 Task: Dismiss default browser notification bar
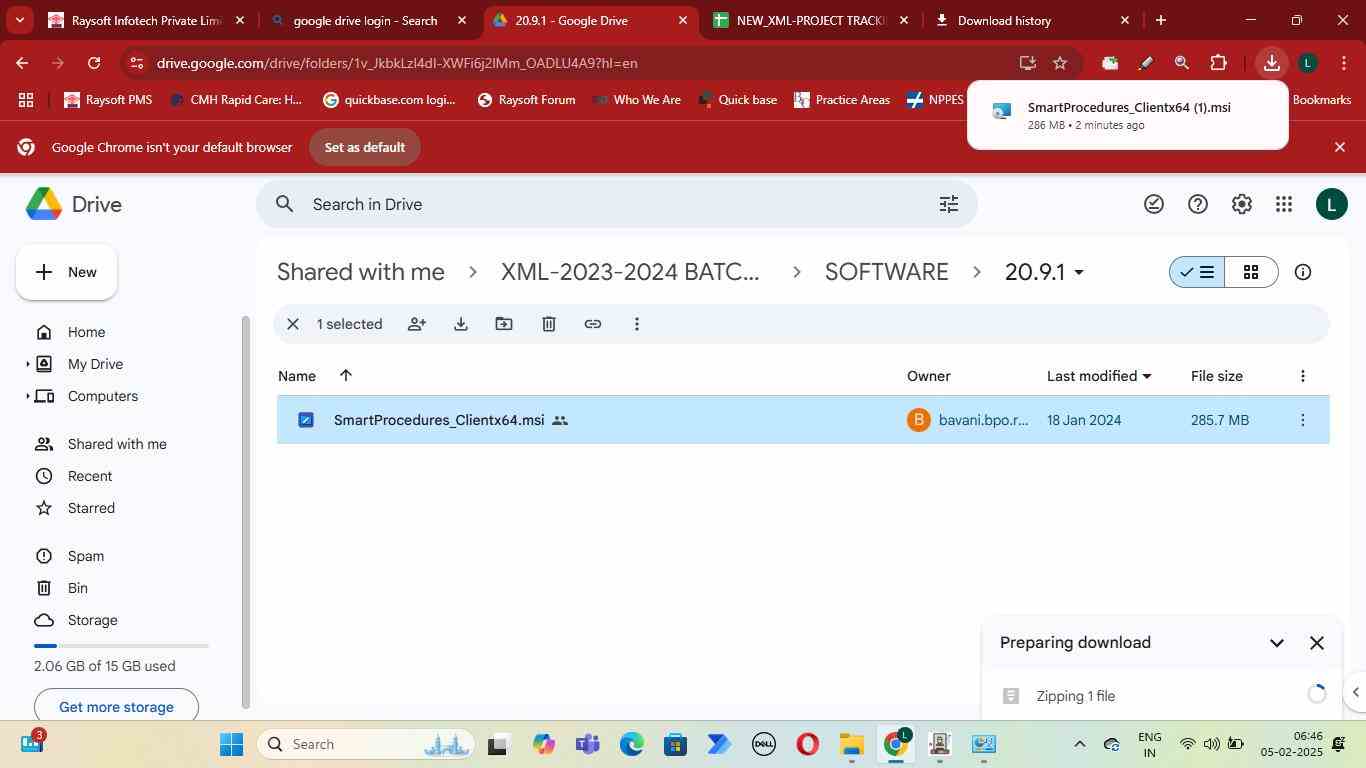(1340, 147)
